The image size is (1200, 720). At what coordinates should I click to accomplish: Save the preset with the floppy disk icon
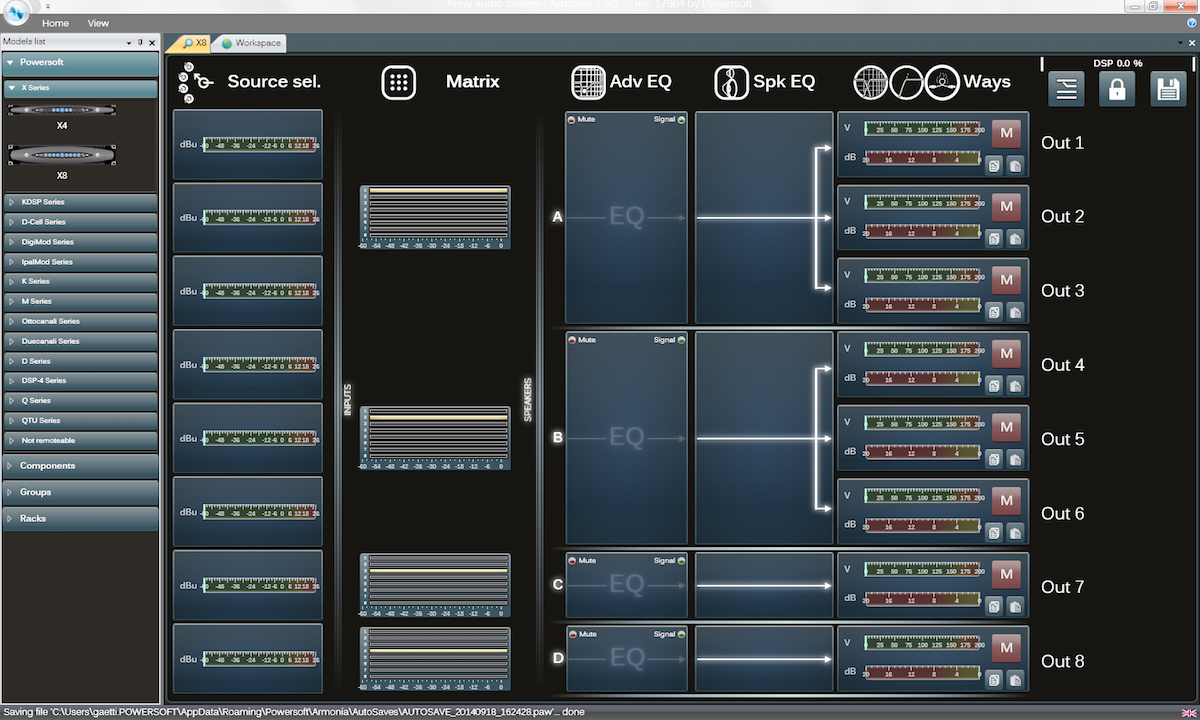1168,88
